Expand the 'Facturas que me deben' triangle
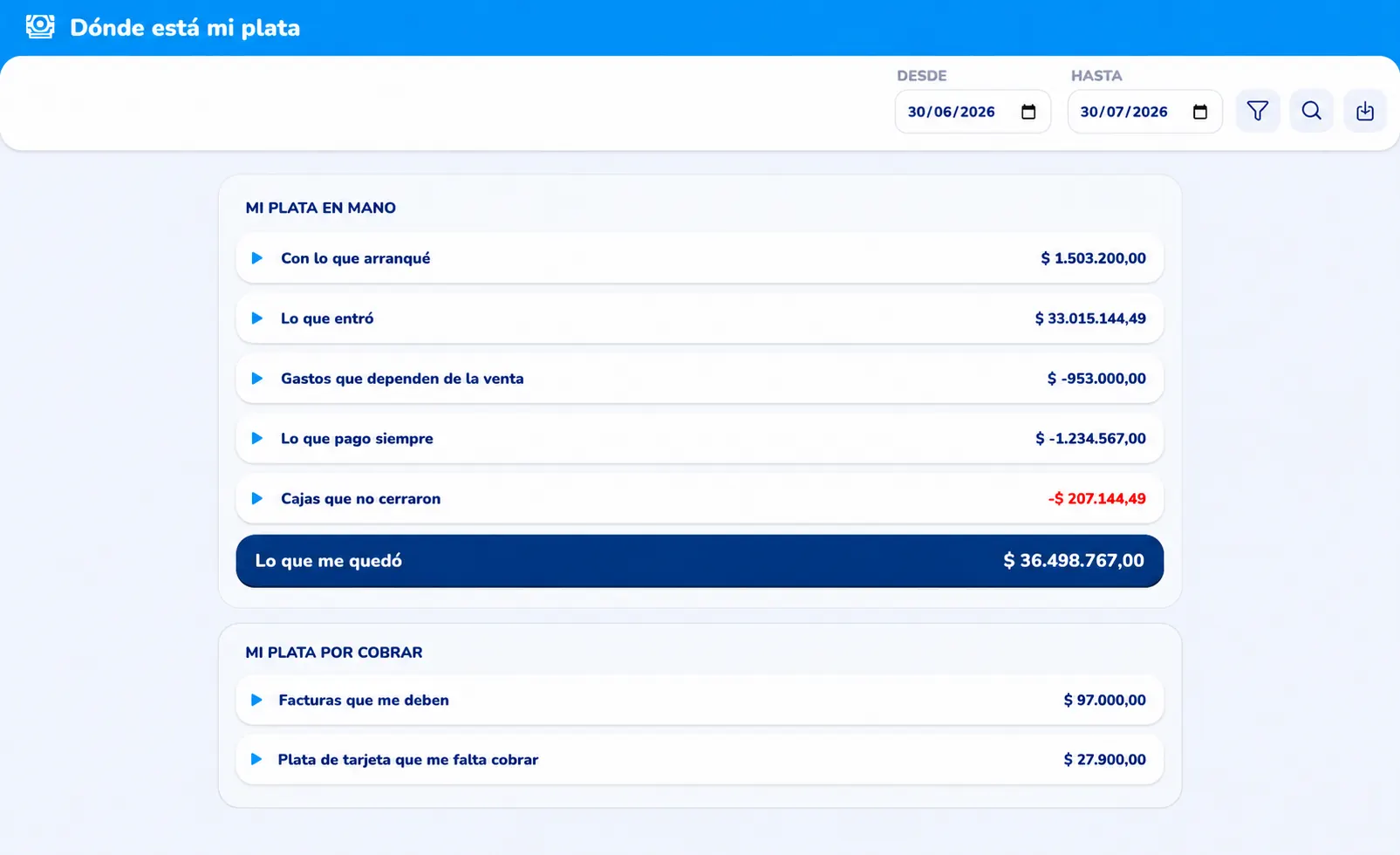 click(256, 700)
